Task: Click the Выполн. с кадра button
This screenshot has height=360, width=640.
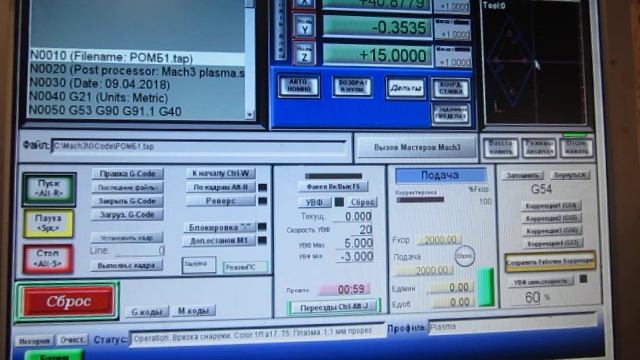Action: tap(127, 265)
